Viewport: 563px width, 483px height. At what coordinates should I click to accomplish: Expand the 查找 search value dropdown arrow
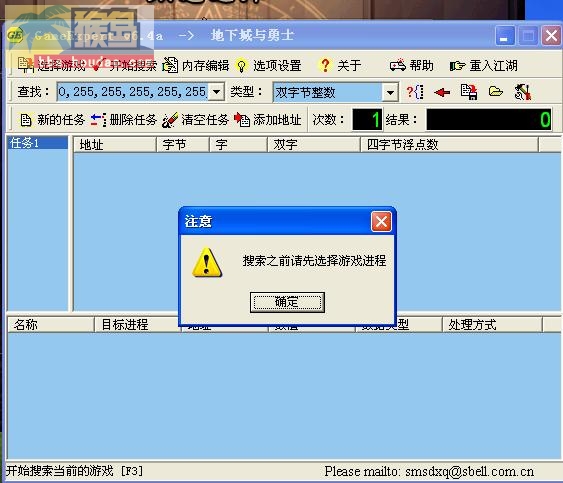click(216, 92)
